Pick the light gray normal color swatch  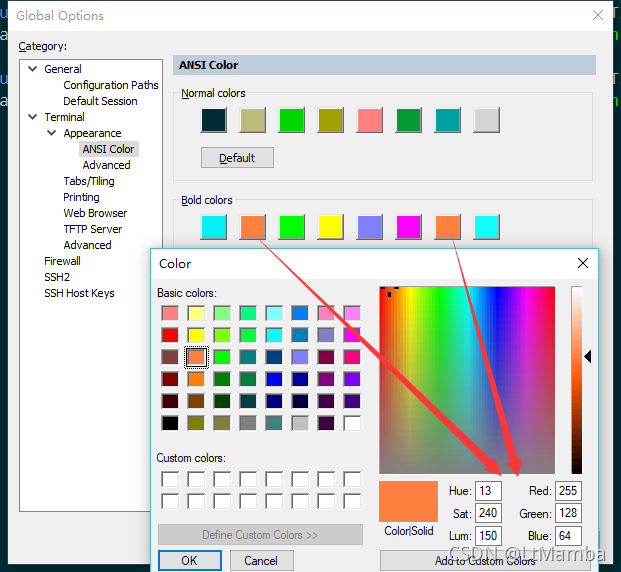(x=486, y=120)
